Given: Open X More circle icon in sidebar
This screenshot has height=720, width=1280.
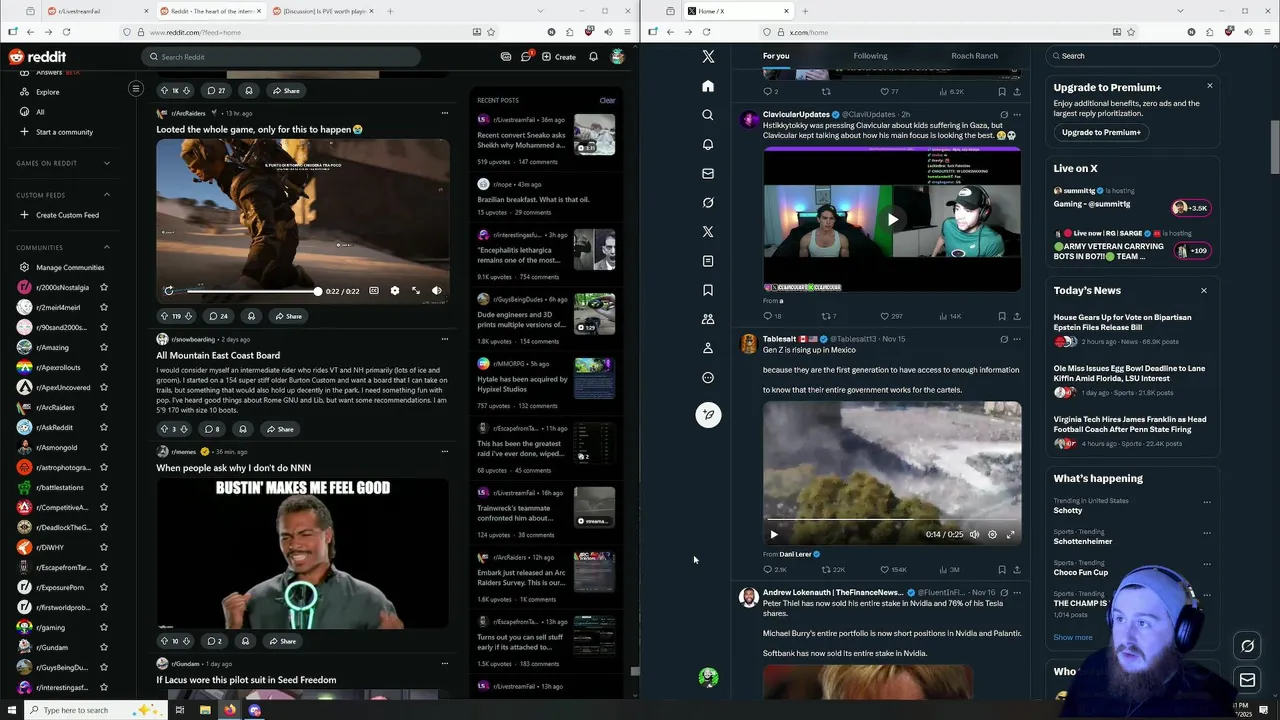Looking at the screenshot, I should coord(708,378).
